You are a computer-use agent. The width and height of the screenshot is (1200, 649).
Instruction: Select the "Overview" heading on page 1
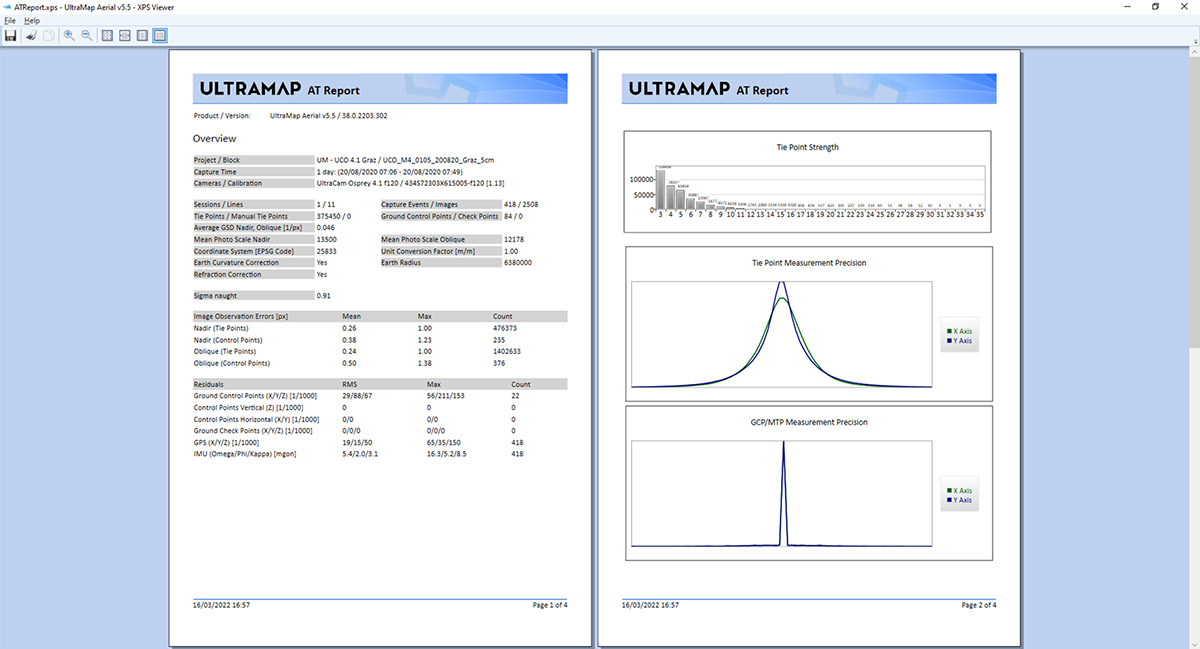pos(214,138)
